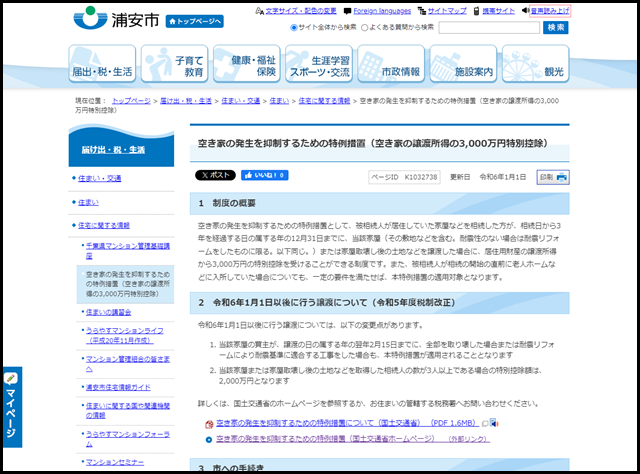Click the 印刷 print button
Screen dimensions: 640x474
[553, 177]
